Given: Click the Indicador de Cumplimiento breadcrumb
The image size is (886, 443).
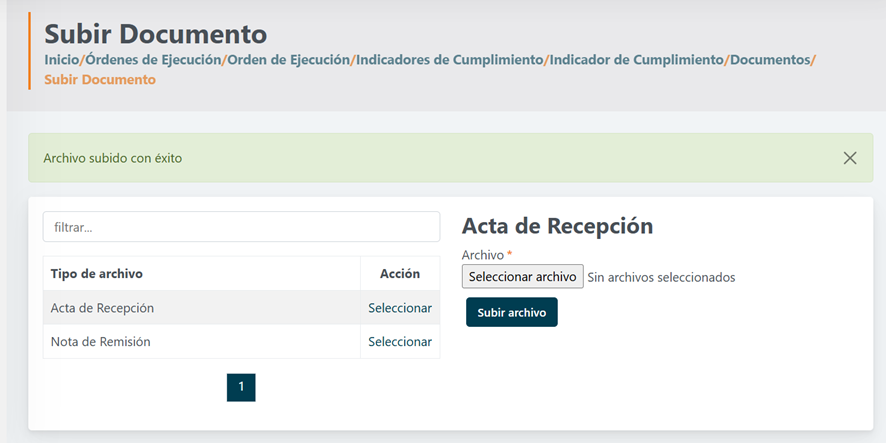Looking at the screenshot, I should [x=636, y=60].
